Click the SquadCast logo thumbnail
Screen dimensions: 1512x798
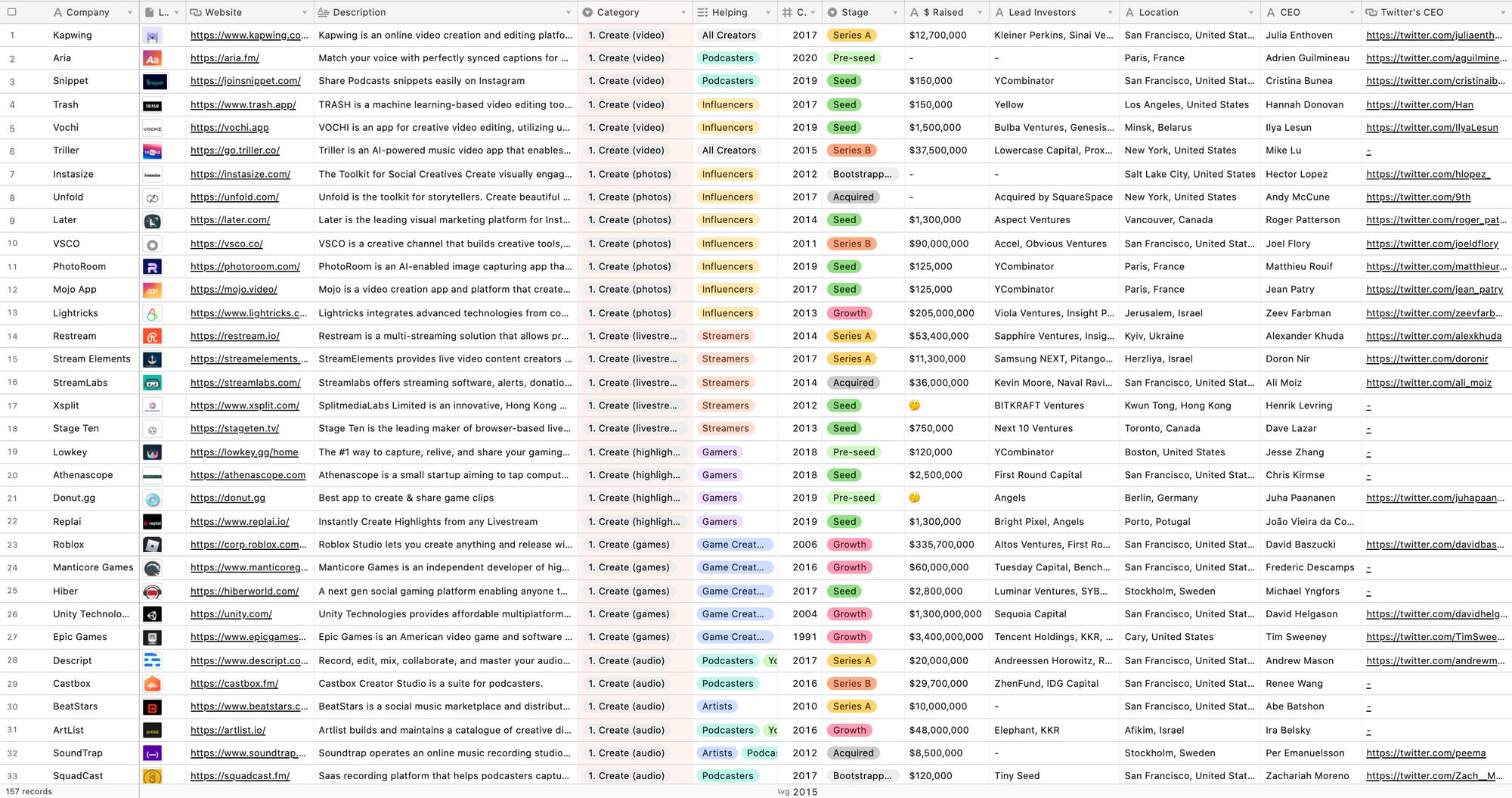[153, 777]
